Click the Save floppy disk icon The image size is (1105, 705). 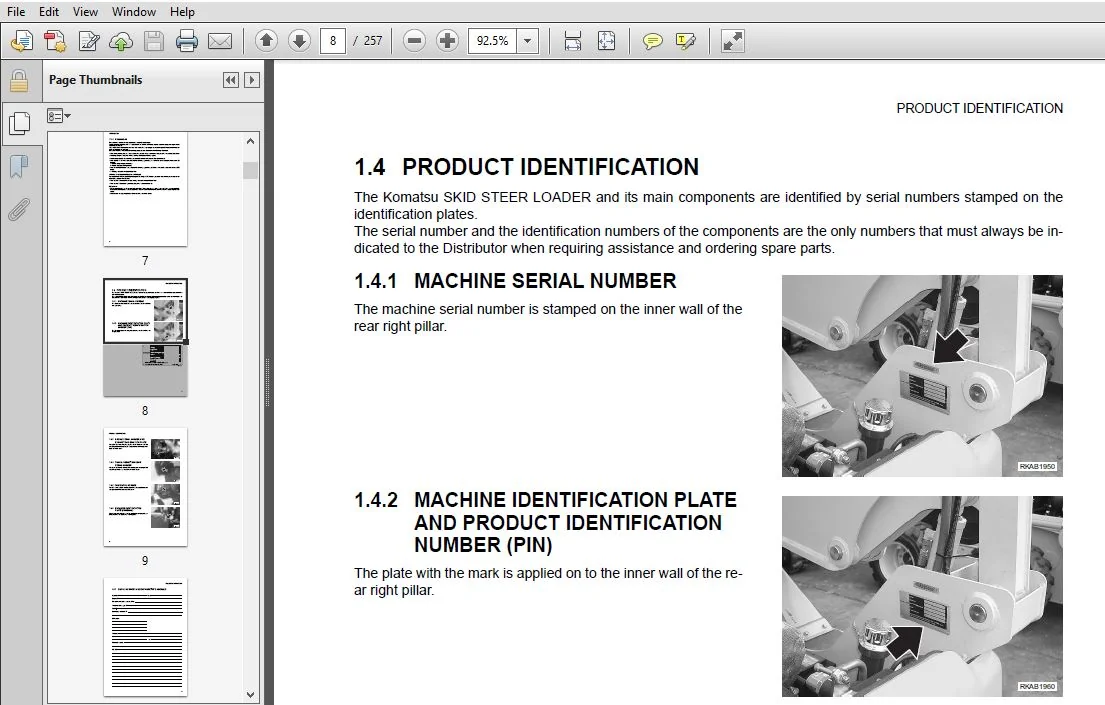click(154, 41)
